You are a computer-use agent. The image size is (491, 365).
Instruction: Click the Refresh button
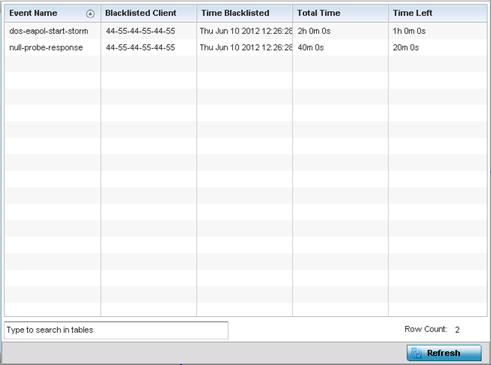click(444, 353)
